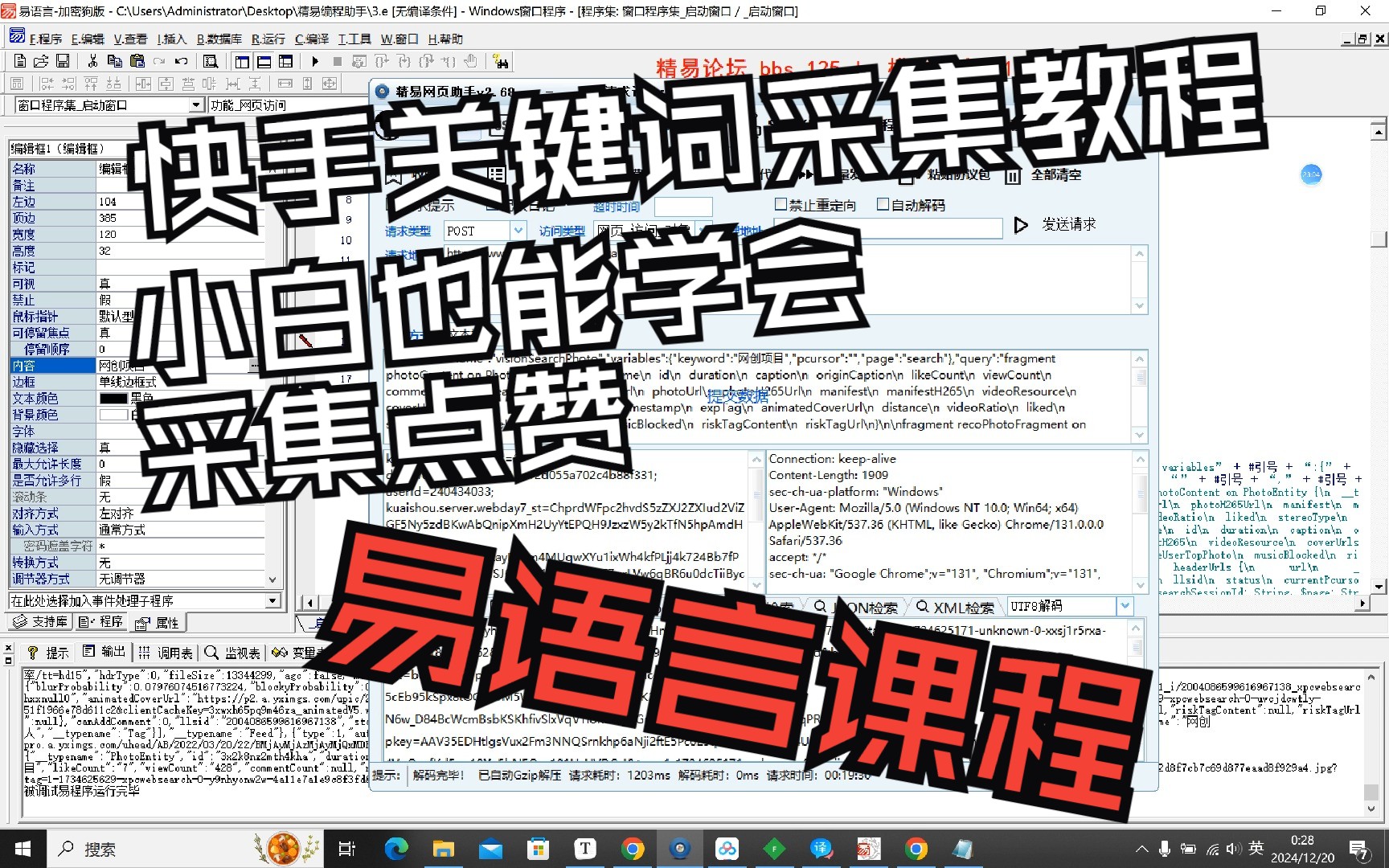The image size is (1389, 868).
Task: Open the R.运行 menu
Action: coord(268,39)
